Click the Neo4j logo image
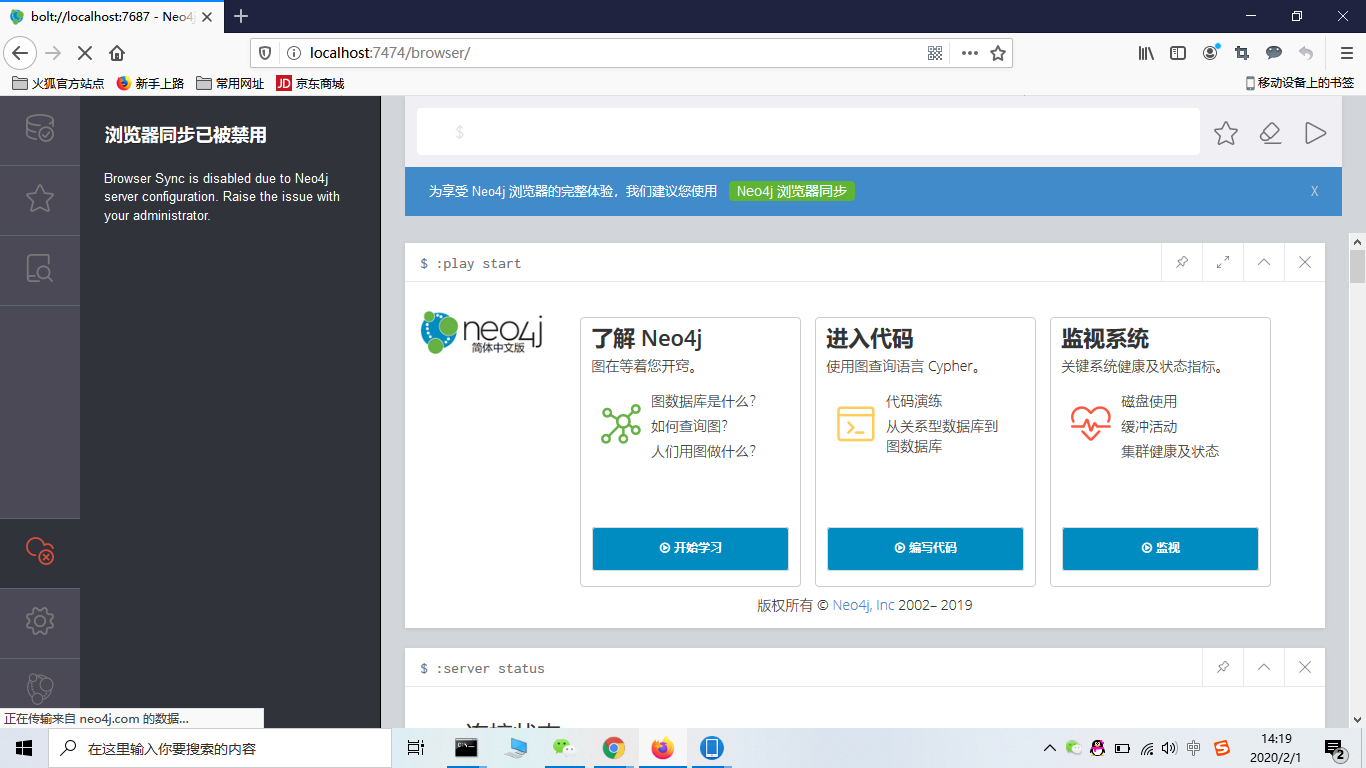This screenshot has height=768, width=1366. point(482,333)
